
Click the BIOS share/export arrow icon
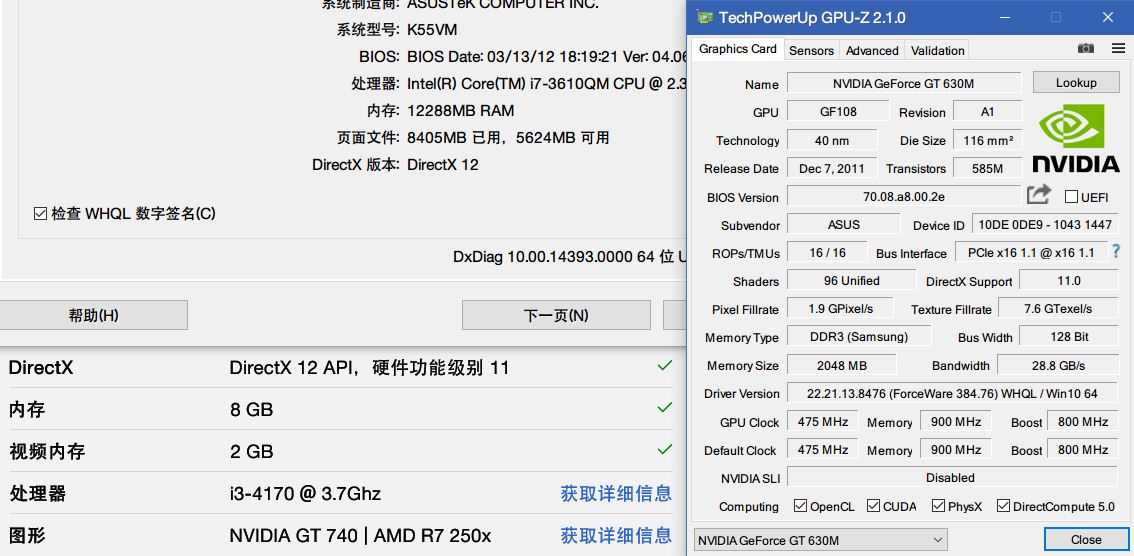tap(1039, 194)
